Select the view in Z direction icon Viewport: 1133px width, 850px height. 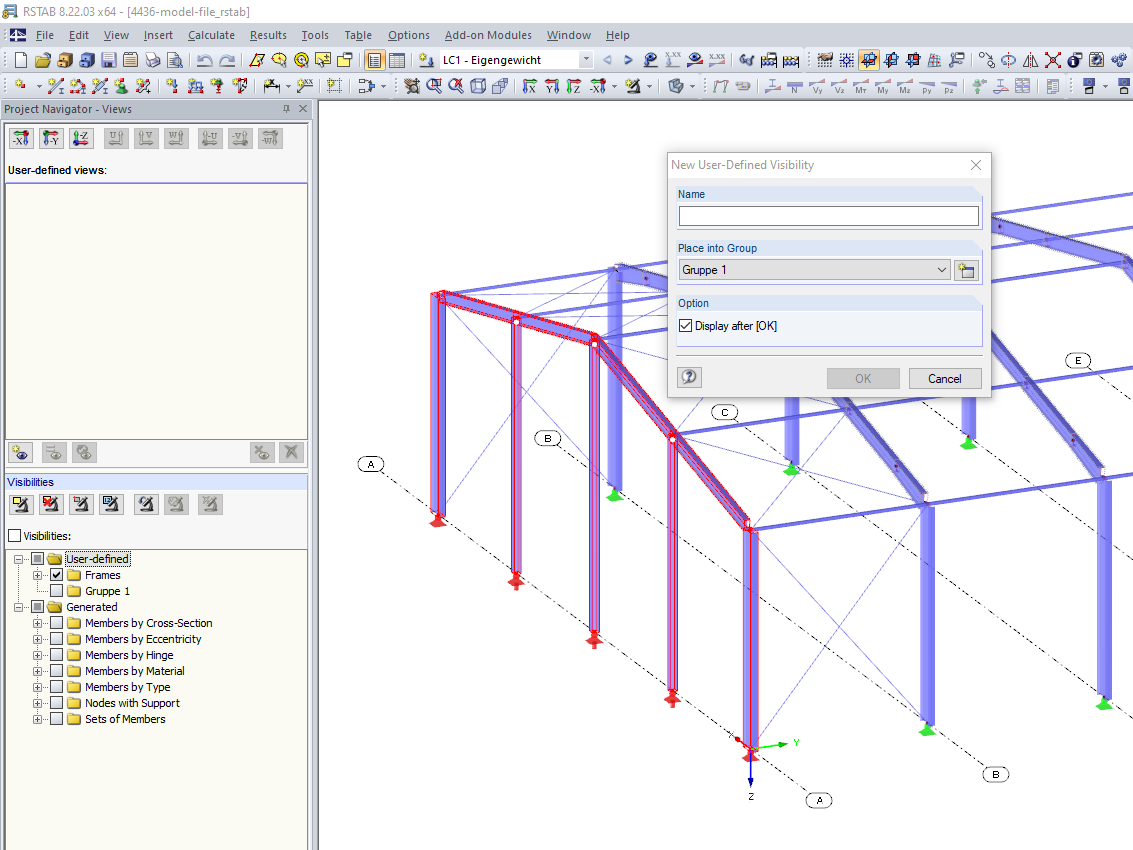click(82, 138)
